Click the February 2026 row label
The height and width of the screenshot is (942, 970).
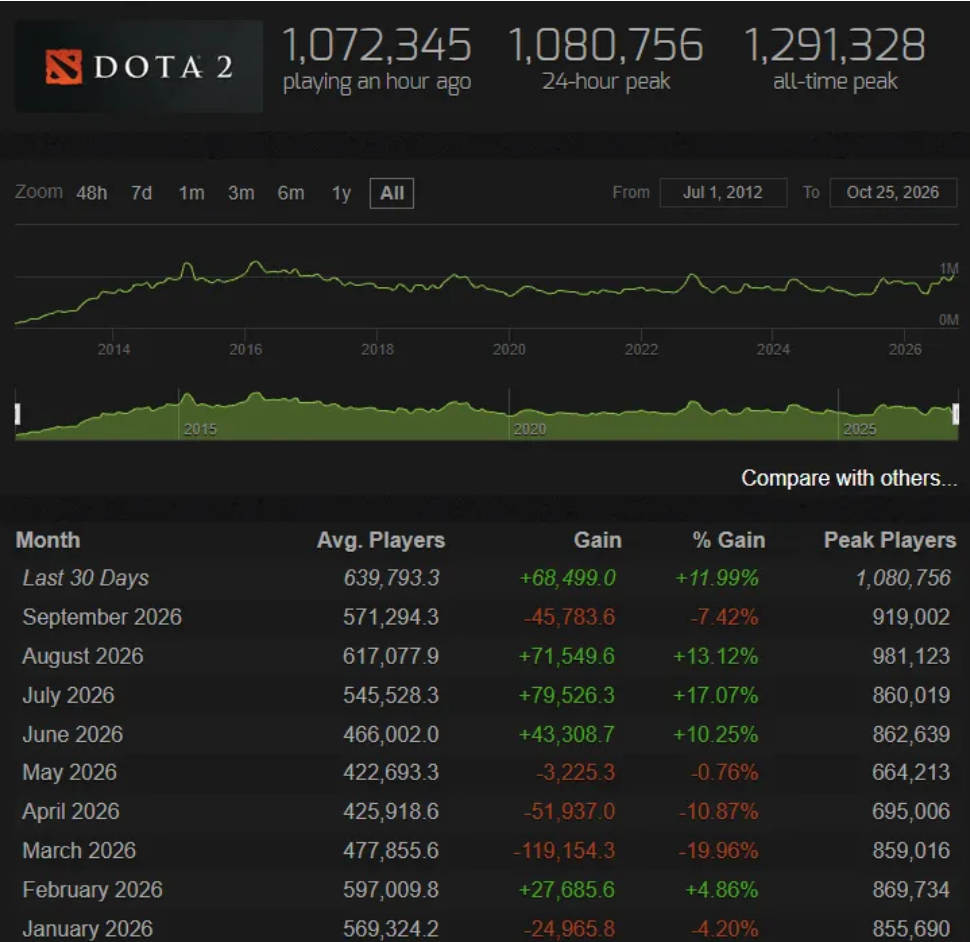[x=93, y=889]
